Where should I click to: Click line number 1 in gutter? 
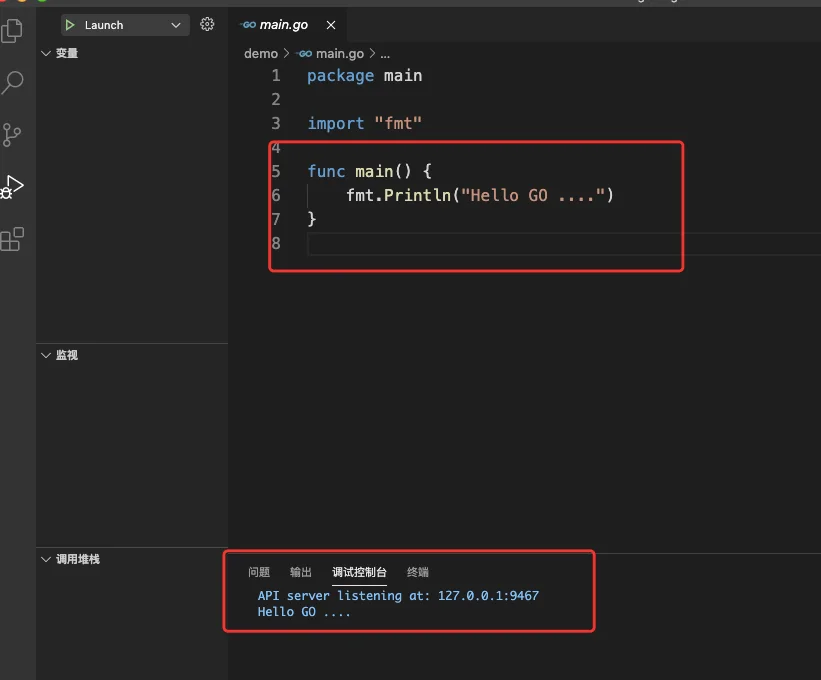tap(276, 76)
